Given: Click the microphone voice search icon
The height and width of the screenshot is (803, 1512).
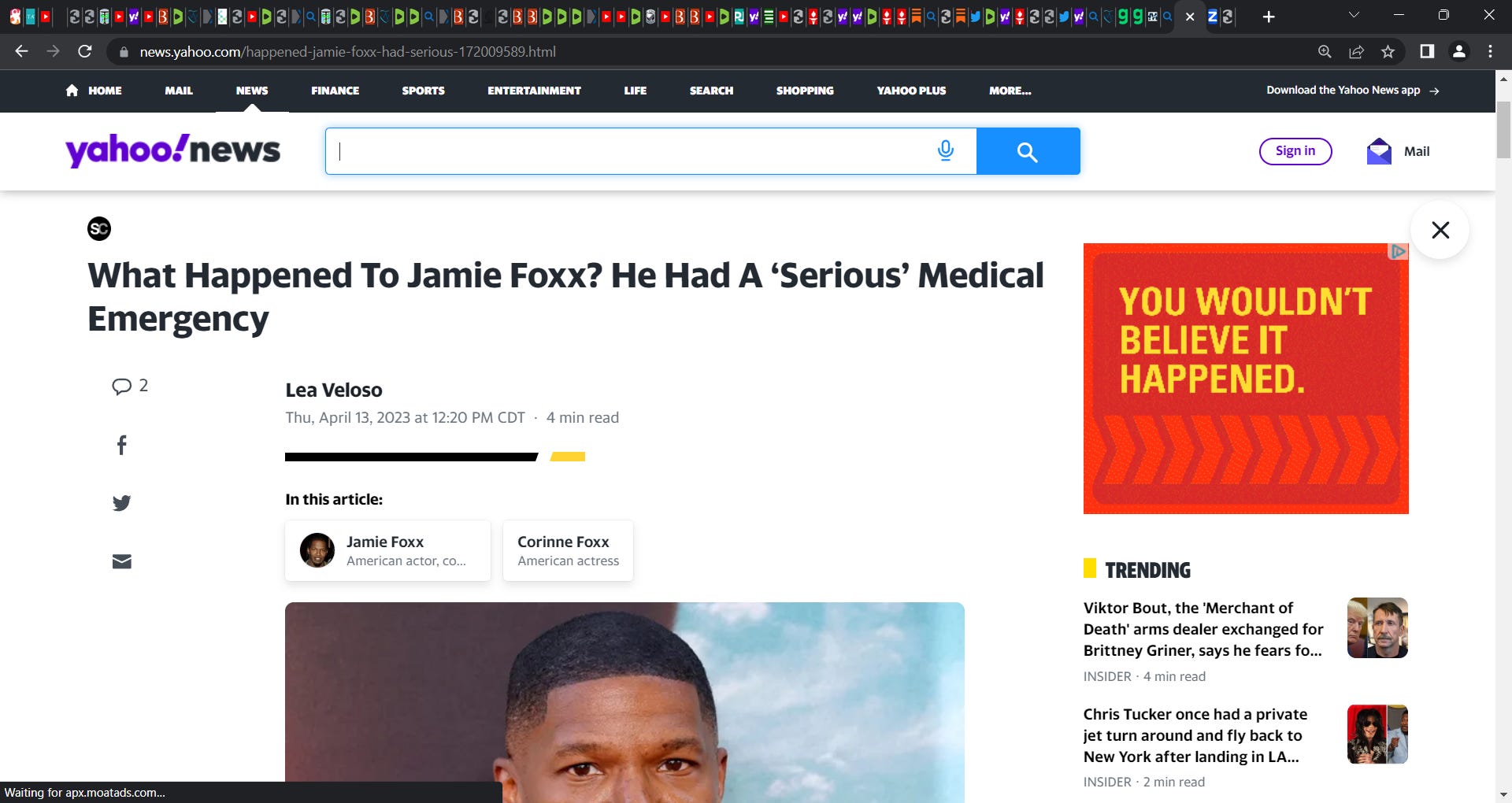Looking at the screenshot, I should click(946, 150).
